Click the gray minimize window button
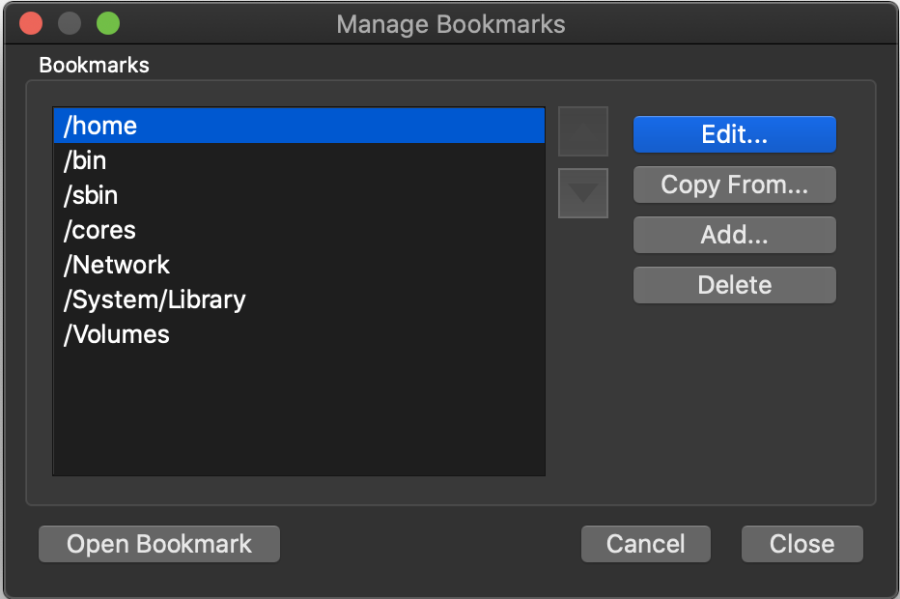The height and width of the screenshot is (599, 900). pos(69,23)
